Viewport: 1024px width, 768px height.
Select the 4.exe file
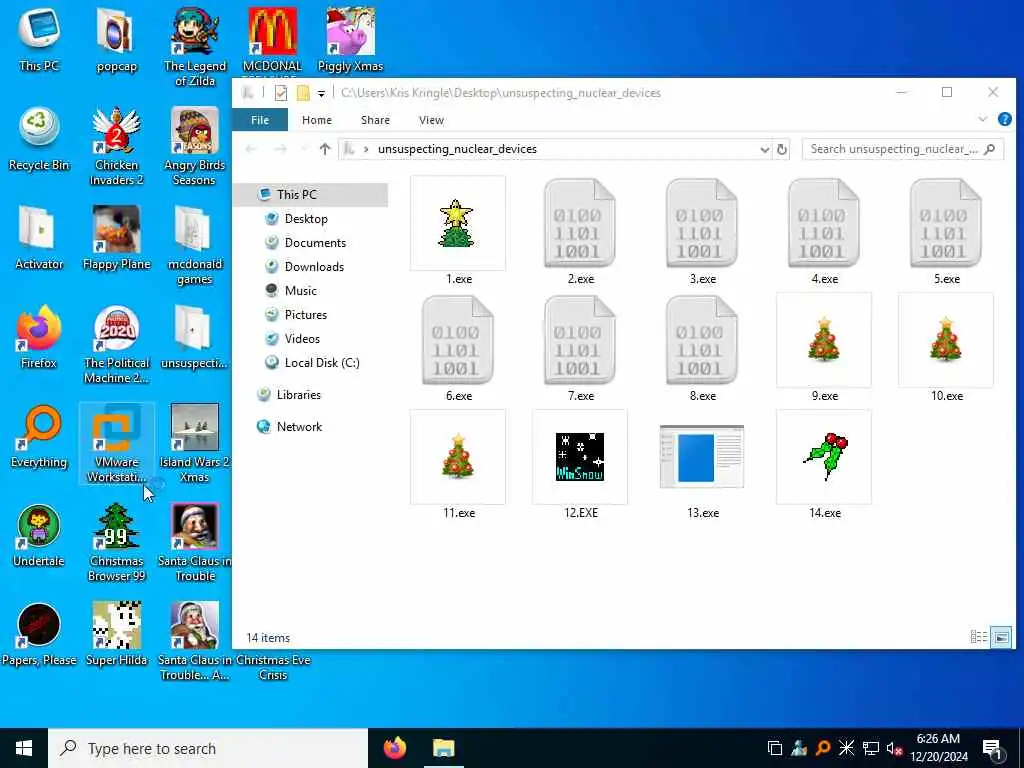pos(824,231)
